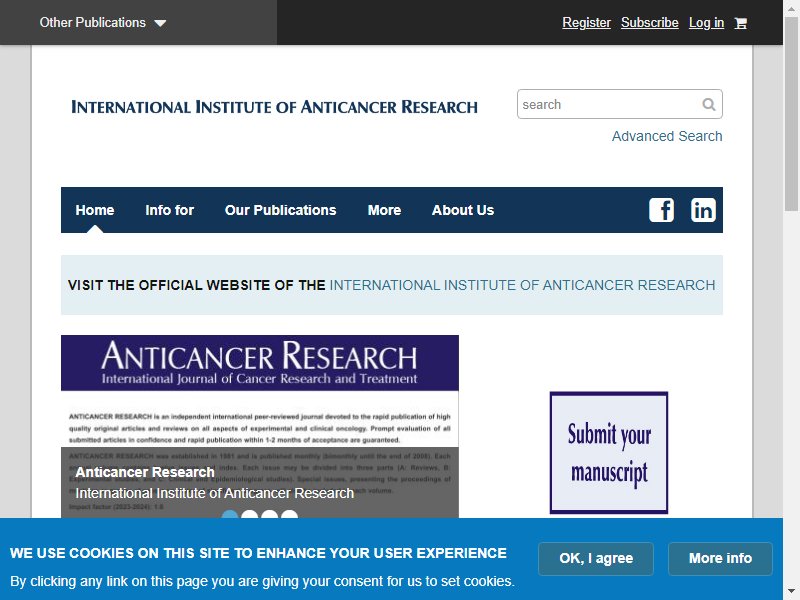Click the scrollbar down arrow
Viewport: 800px width, 600px height.
[x=791, y=592]
